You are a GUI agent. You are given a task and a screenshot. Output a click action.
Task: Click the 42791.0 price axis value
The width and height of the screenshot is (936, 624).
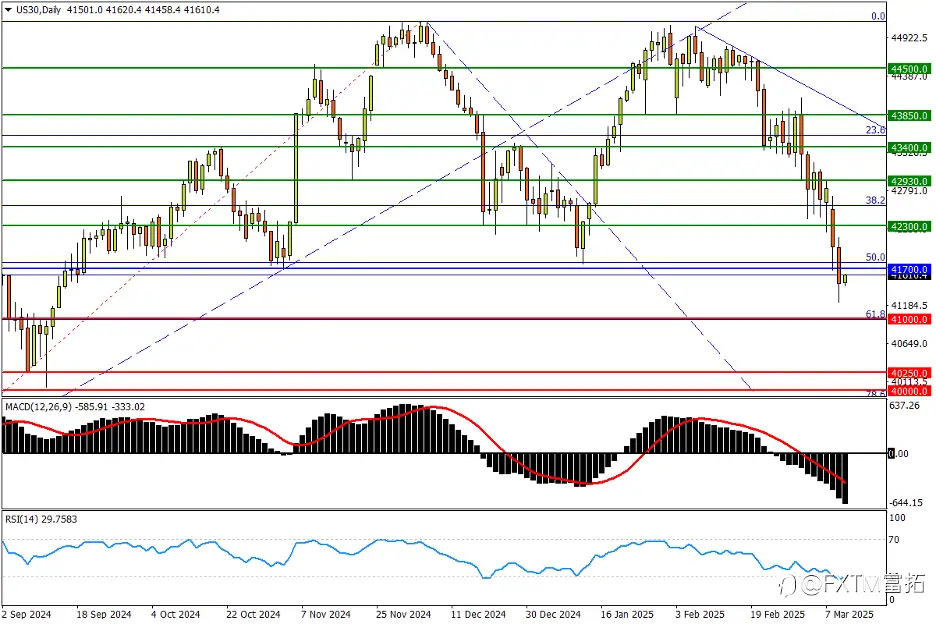[909, 191]
